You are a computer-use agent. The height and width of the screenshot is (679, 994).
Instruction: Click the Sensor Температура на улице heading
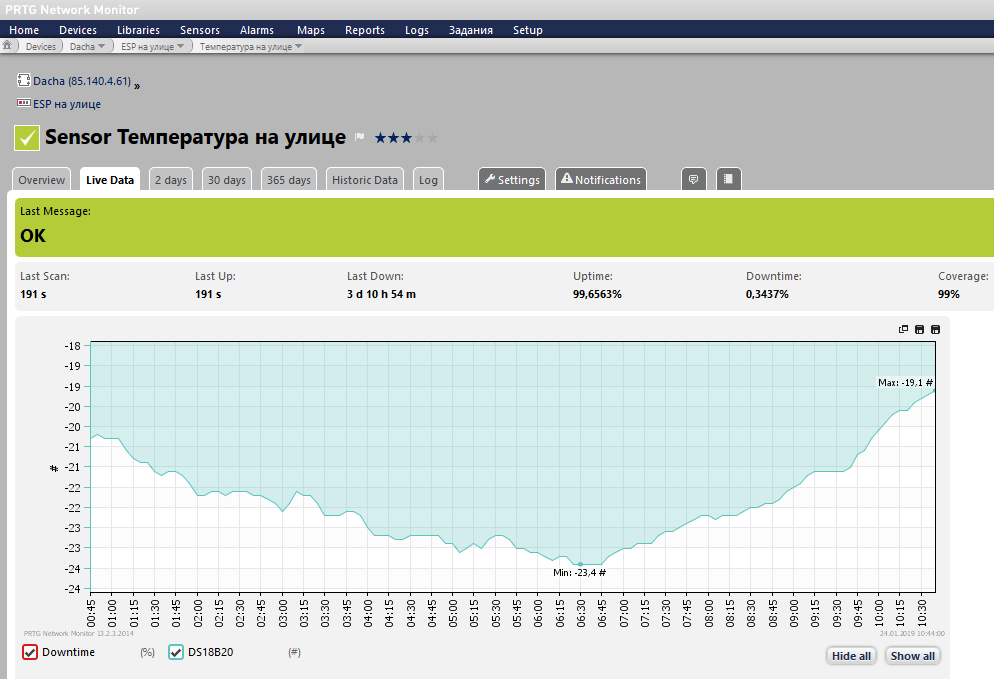(x=195, y=137)
